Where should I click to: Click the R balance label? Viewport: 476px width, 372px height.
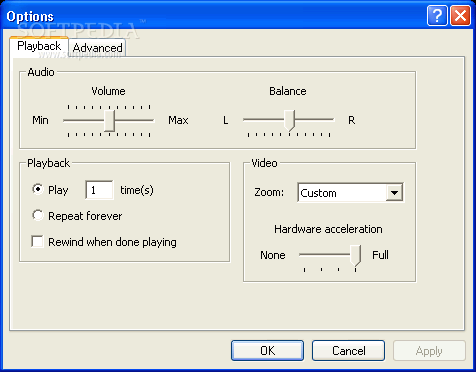tap(351, 120)
